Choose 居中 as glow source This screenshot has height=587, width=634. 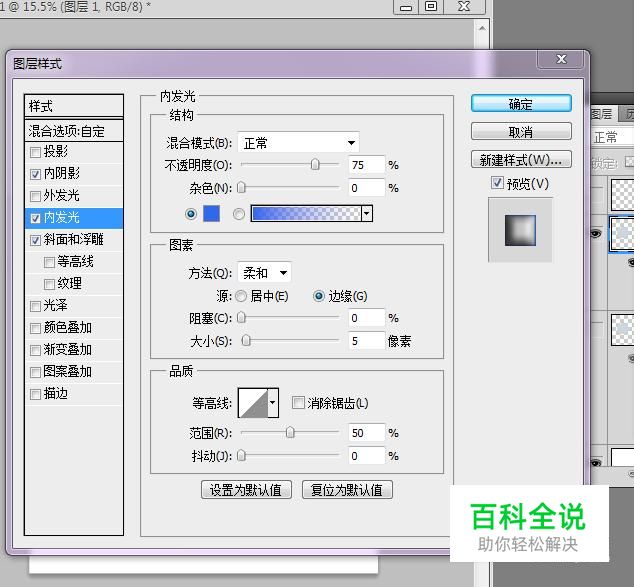pos(241,296)
